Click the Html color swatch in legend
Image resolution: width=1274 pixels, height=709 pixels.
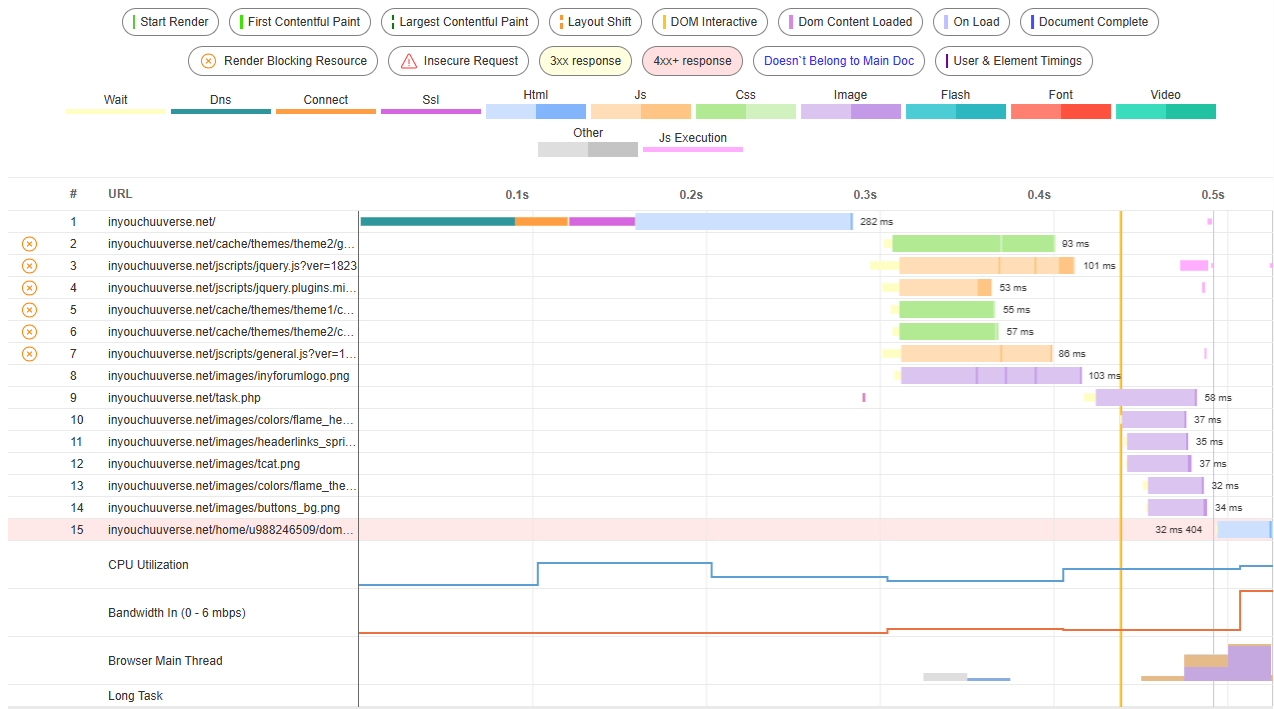536,111
